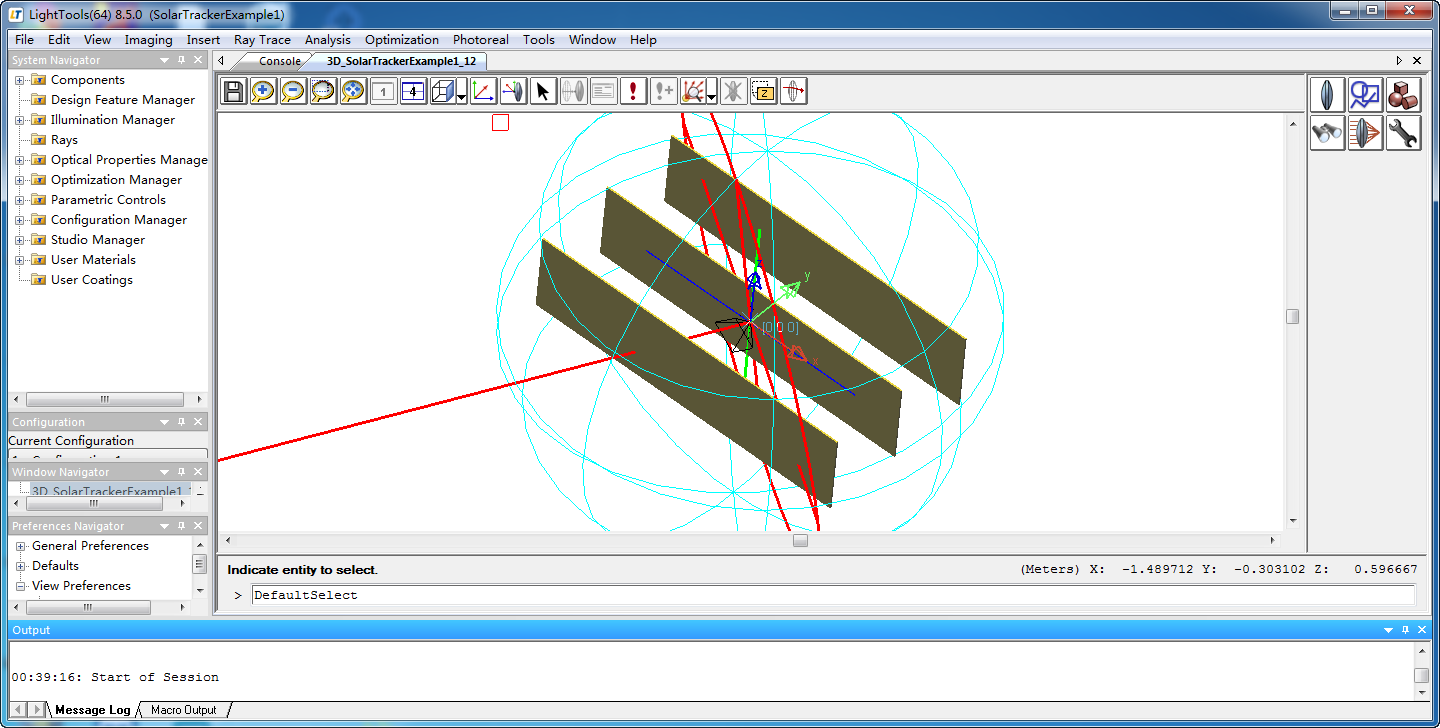Switch to four-view layout icon '4'
This screenshot has width=1440, height=728.
click(x=413, y=92)
